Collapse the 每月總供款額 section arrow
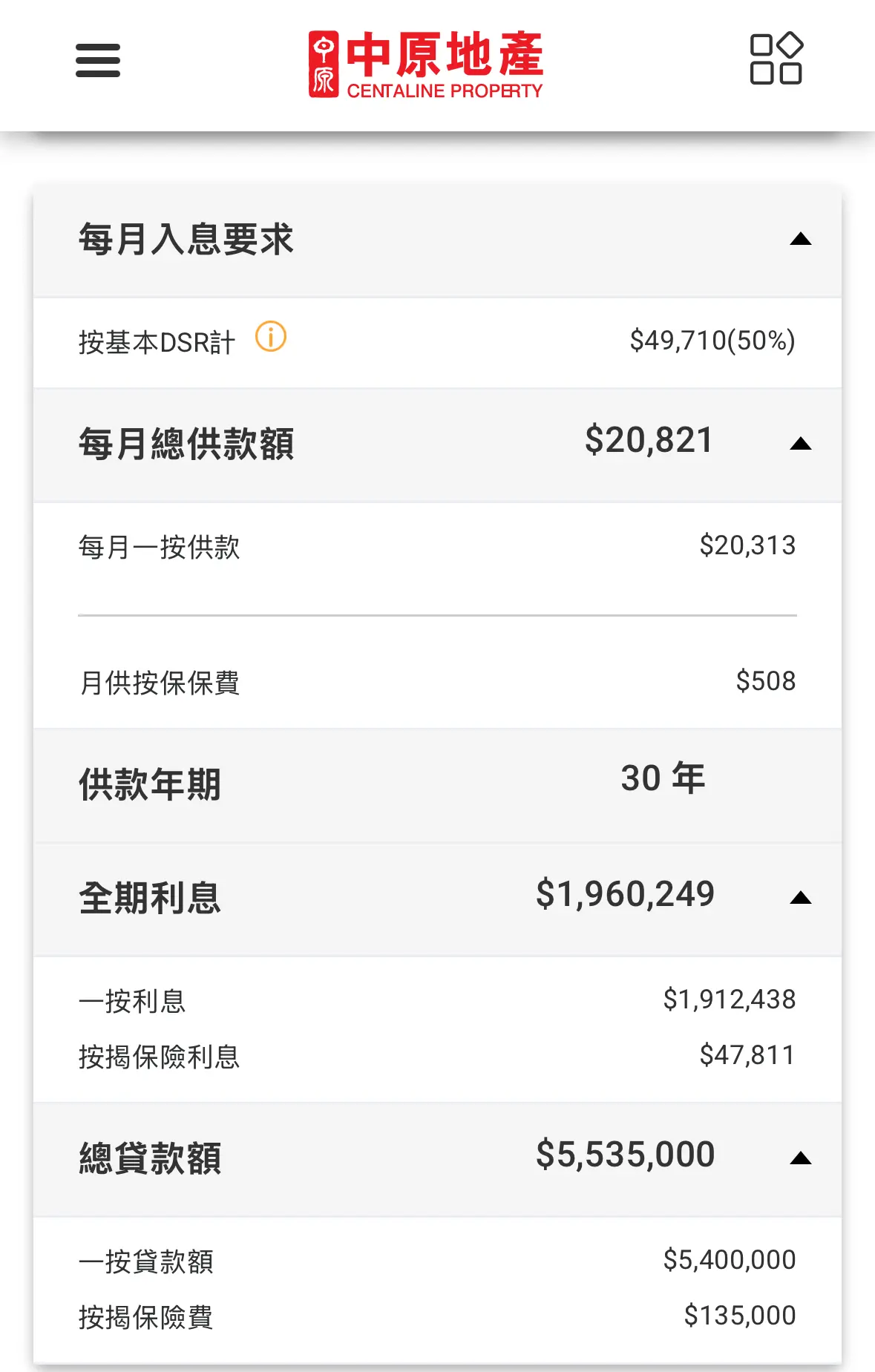The width and height of the screenshot is (875, 1372). point(801,444)
